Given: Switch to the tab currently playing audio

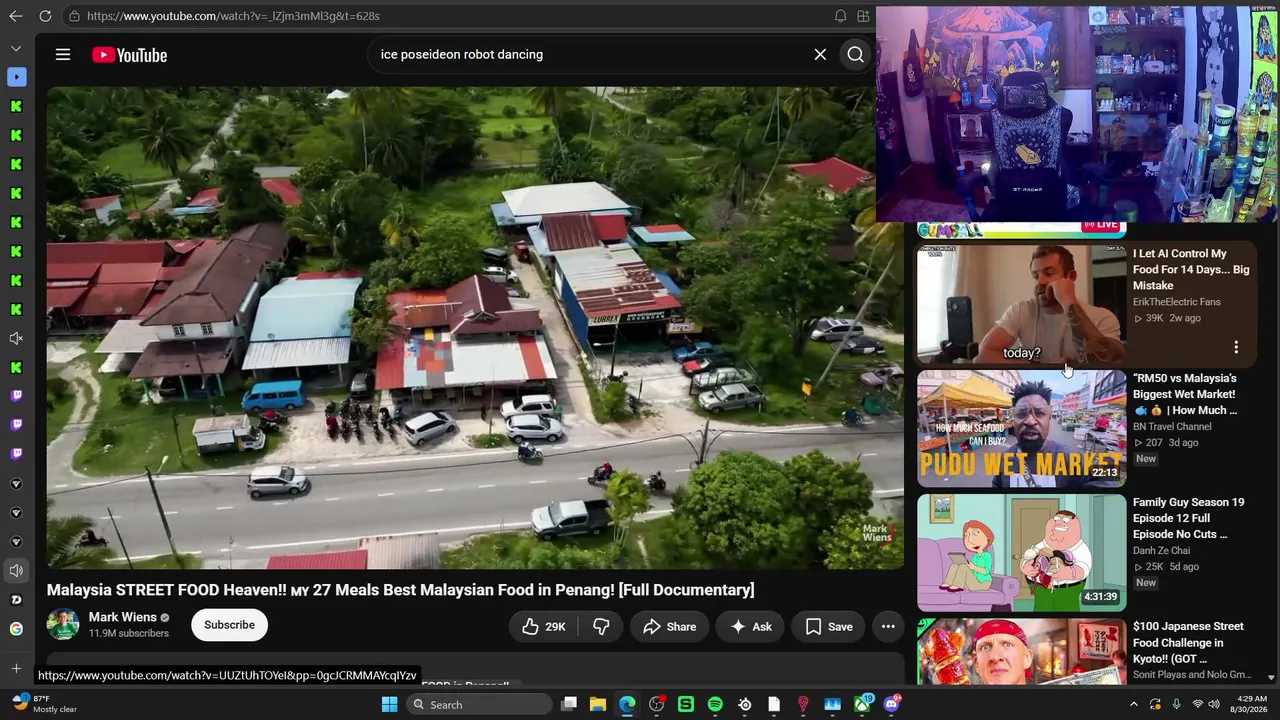Looking at the screenshot, I should [x=16, y=571].
